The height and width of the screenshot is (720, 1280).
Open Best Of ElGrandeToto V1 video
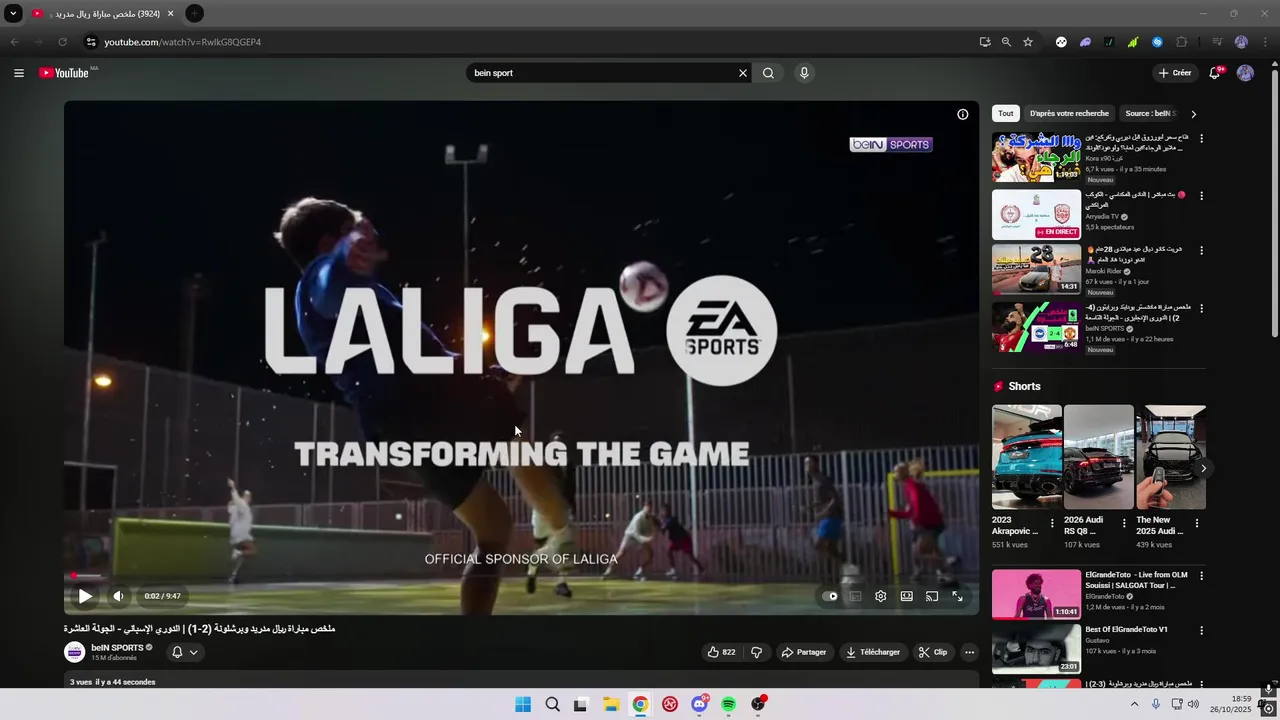(x=1036, y=649)
